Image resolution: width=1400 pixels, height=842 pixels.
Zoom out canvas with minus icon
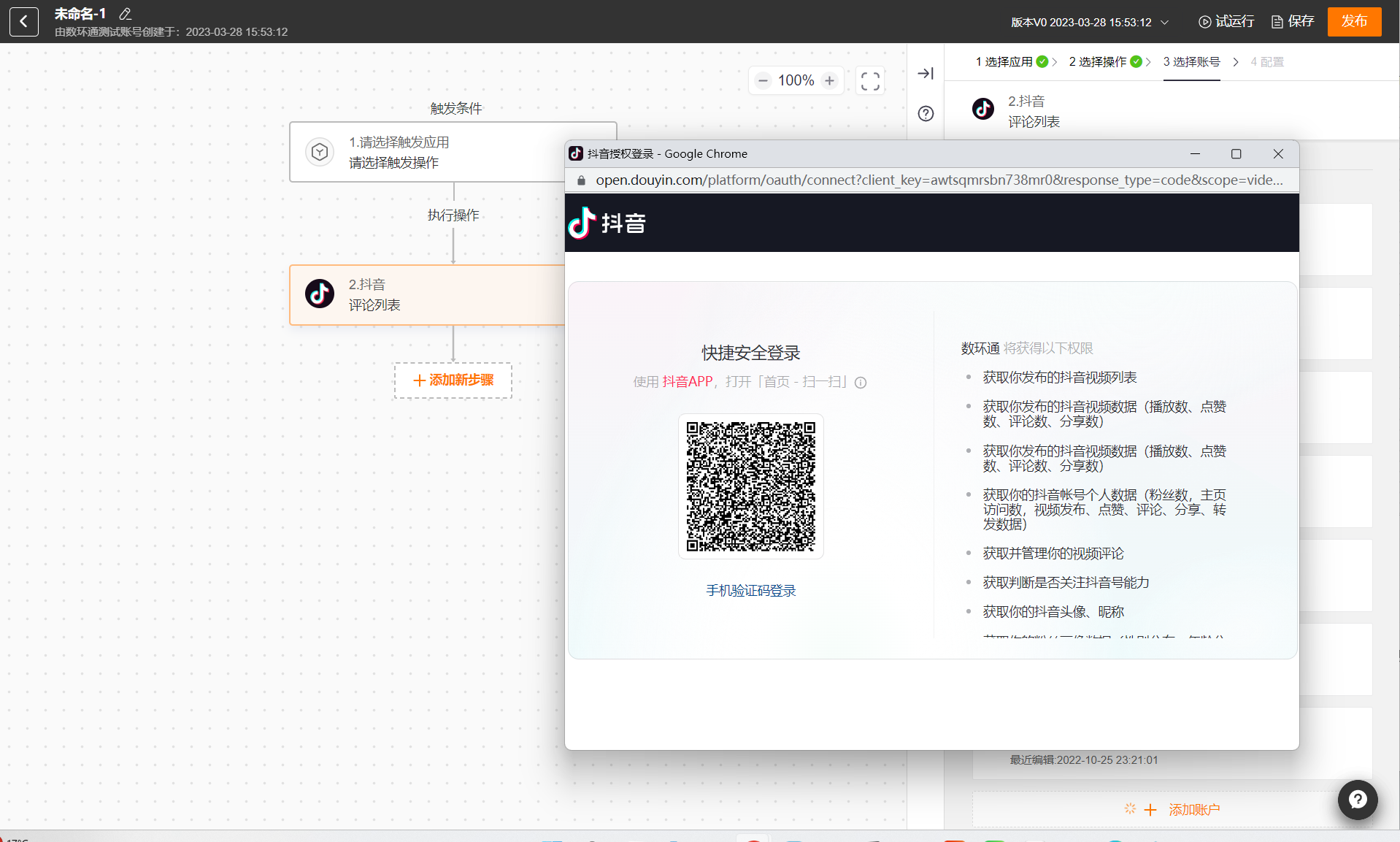click(x=763, y=81)
